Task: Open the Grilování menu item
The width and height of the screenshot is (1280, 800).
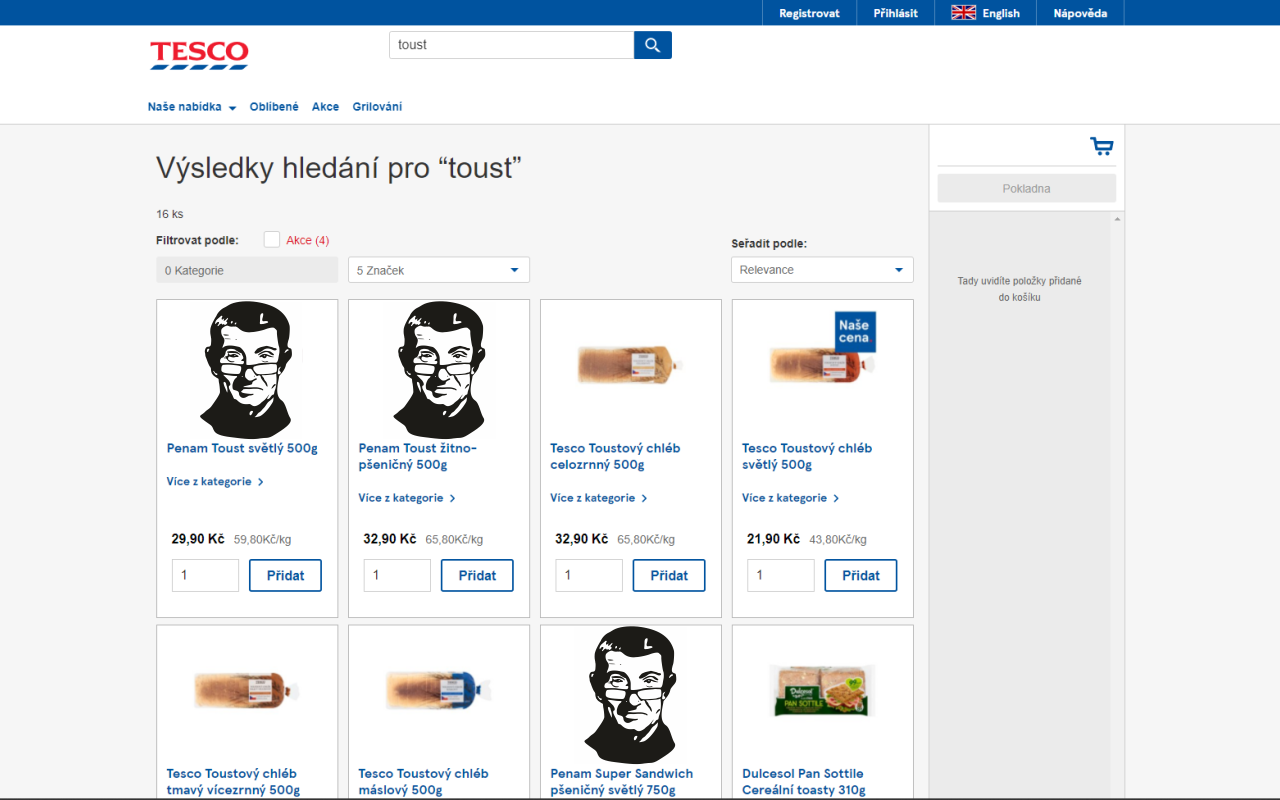Action: [x=377, y=107]
